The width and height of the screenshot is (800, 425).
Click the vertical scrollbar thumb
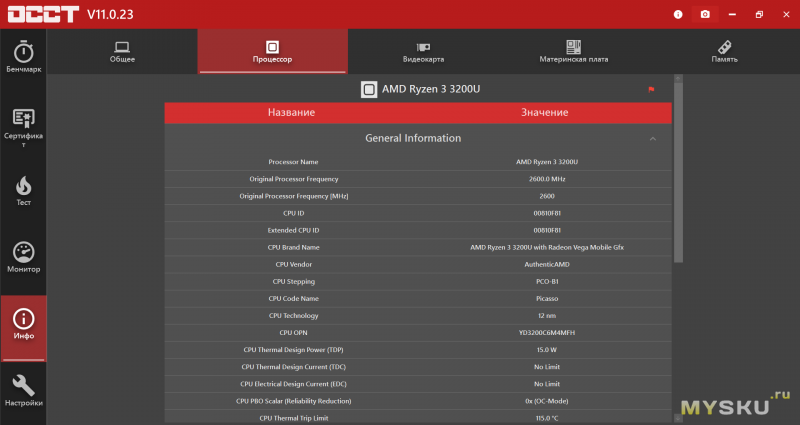point(678,172)
